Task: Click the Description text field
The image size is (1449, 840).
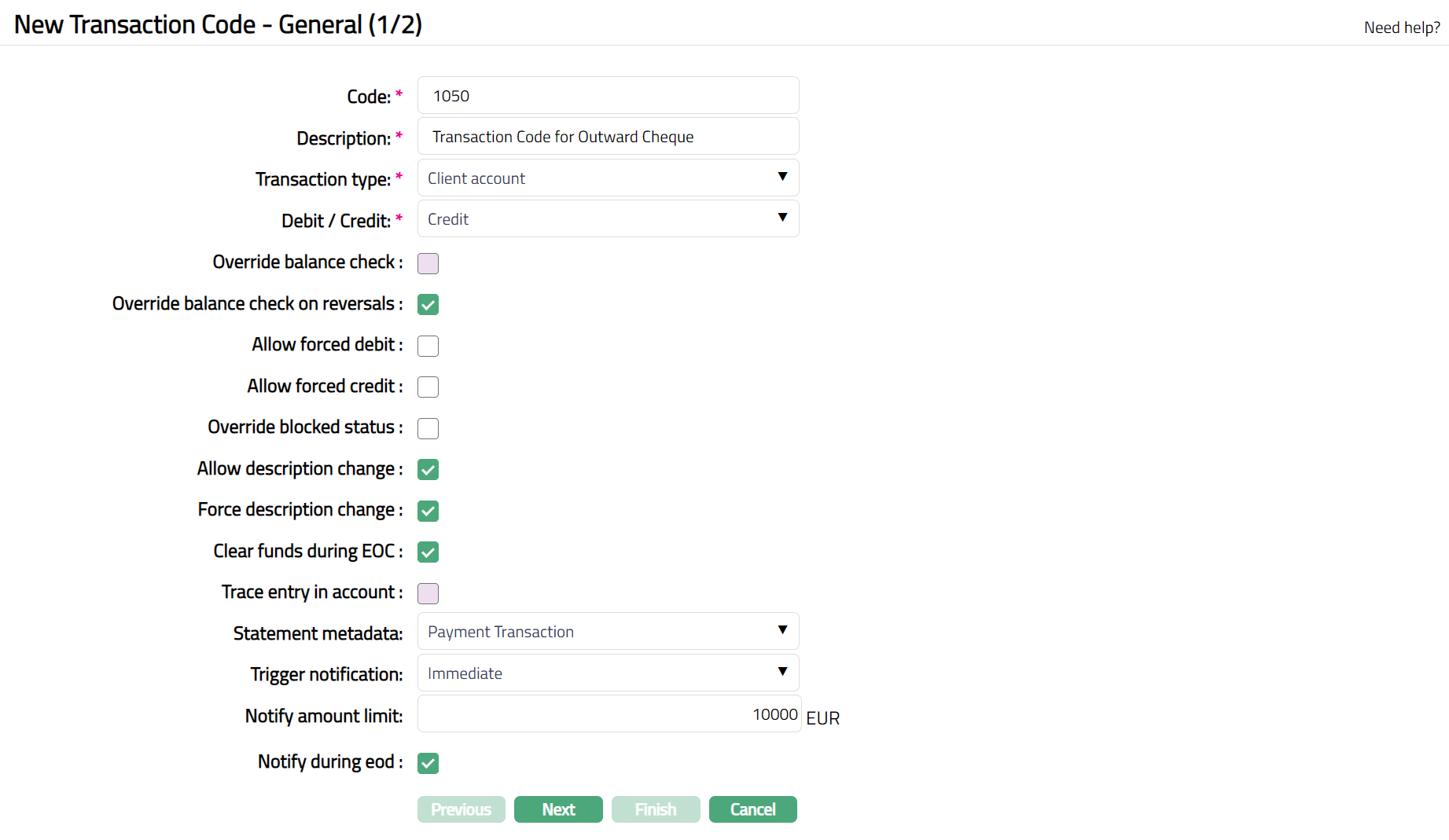Action: click(608, 137)
